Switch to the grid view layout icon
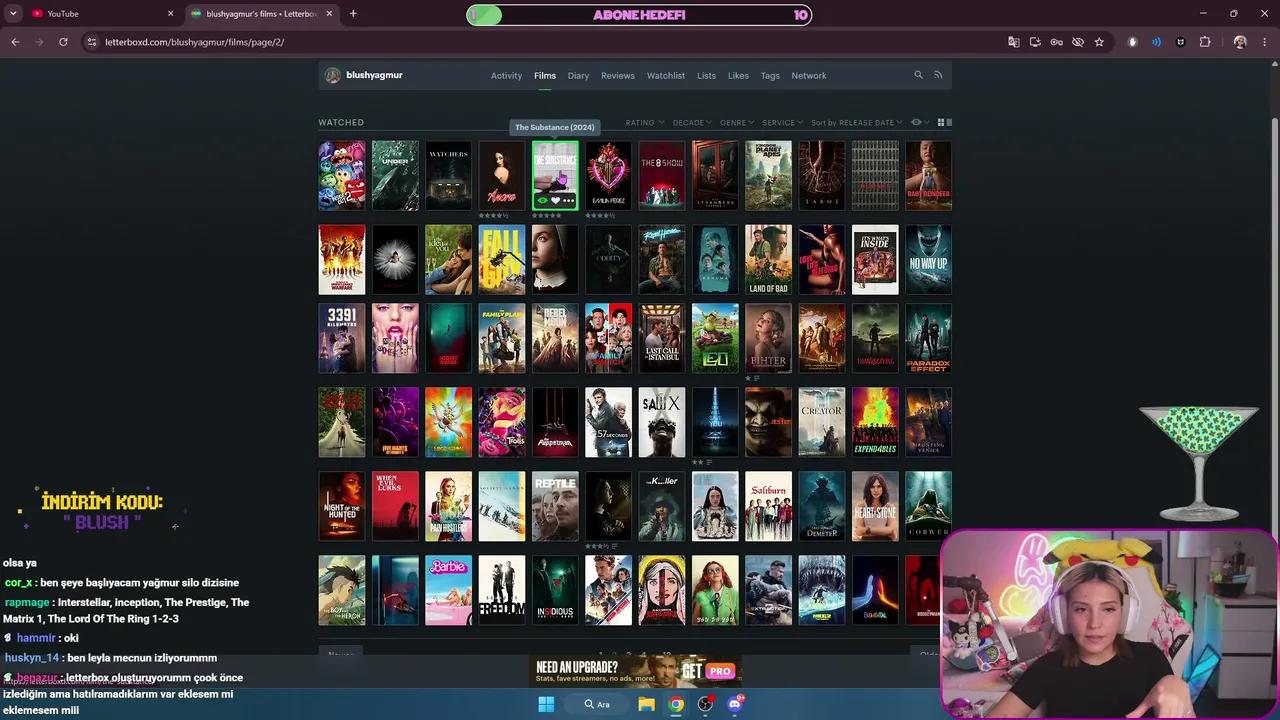The width and height of the screenshot is (1280, 720). pos(941,122)
